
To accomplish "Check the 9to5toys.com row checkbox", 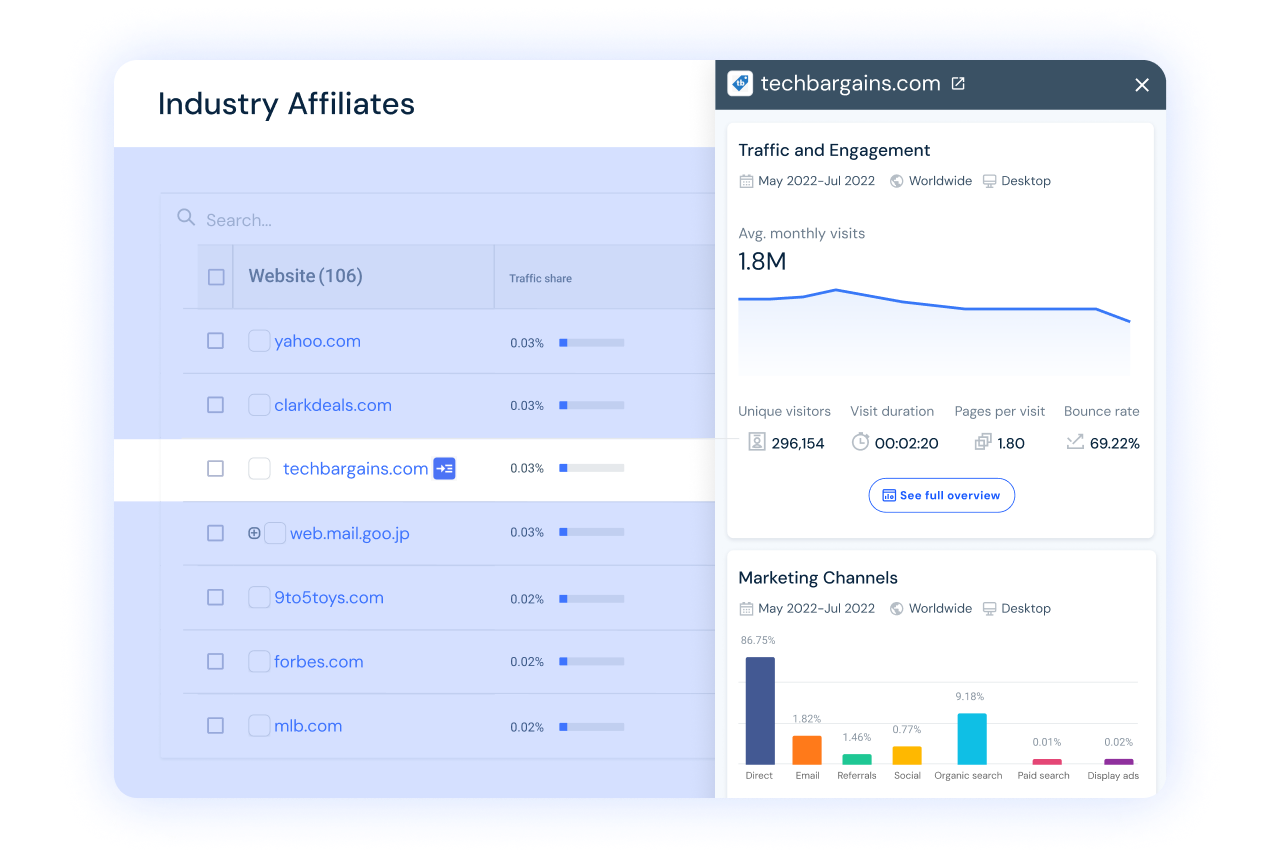I will click(215, 597).
